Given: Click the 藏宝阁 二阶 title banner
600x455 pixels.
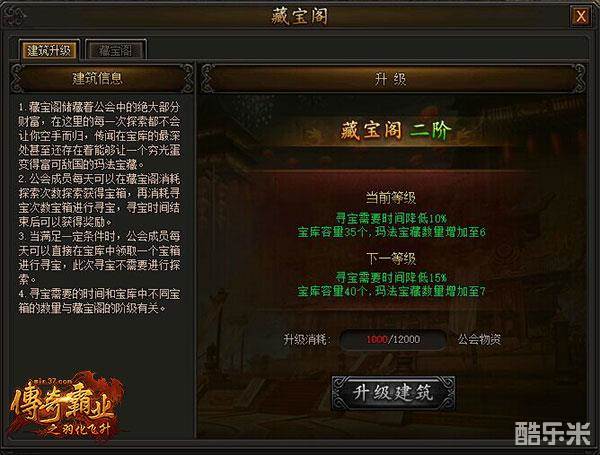Looking at the screenshot, I should click(x=396, y=130).
